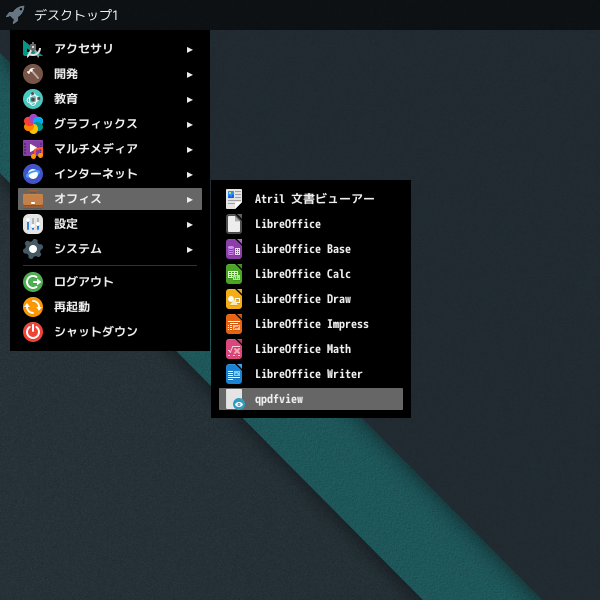This screenshot has width=600, height=600.
Task: Choose ログアウト to log out
Action: pyautogui.click(x=110, y=282)
